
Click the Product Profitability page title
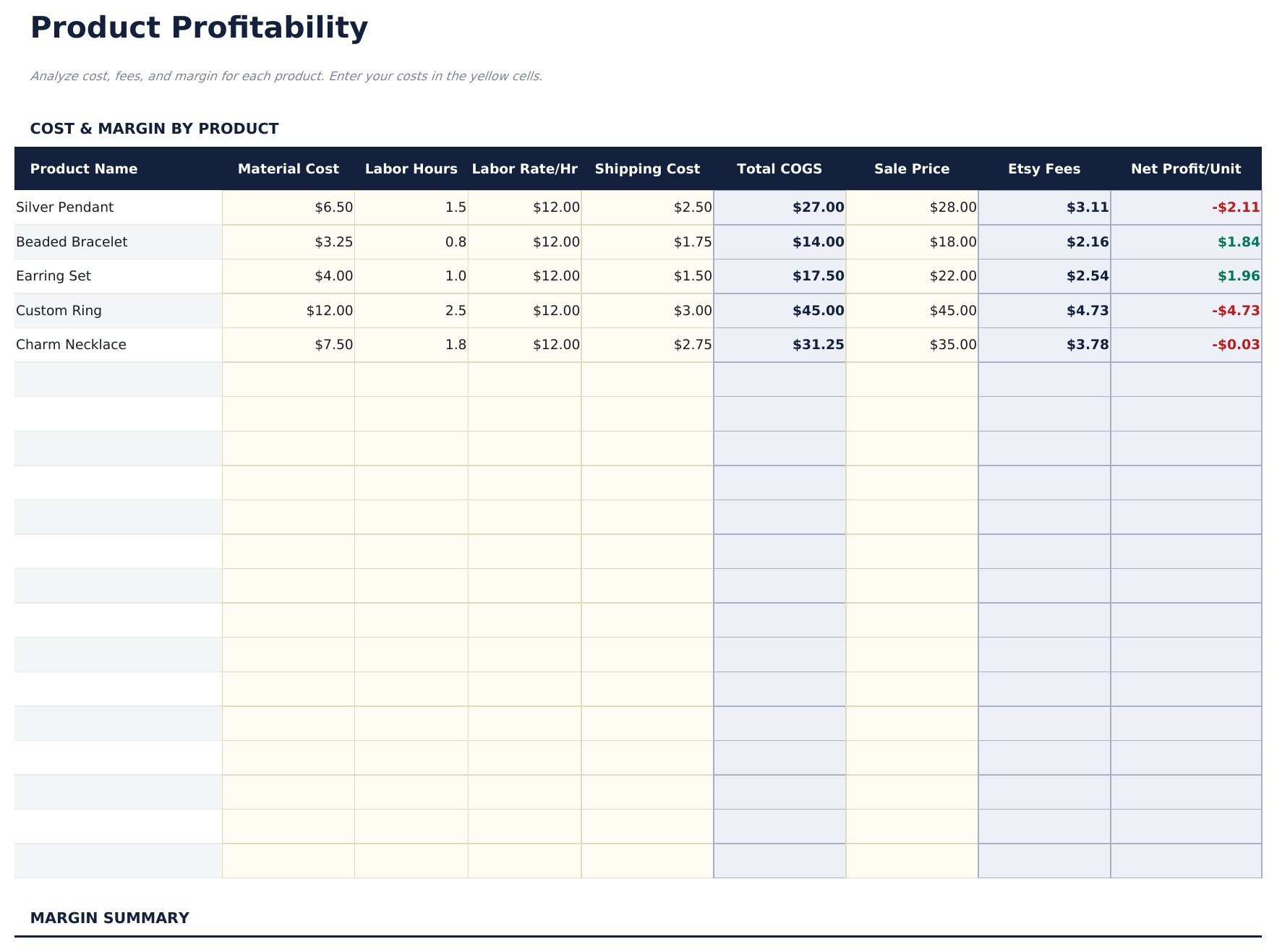point(198,27)
